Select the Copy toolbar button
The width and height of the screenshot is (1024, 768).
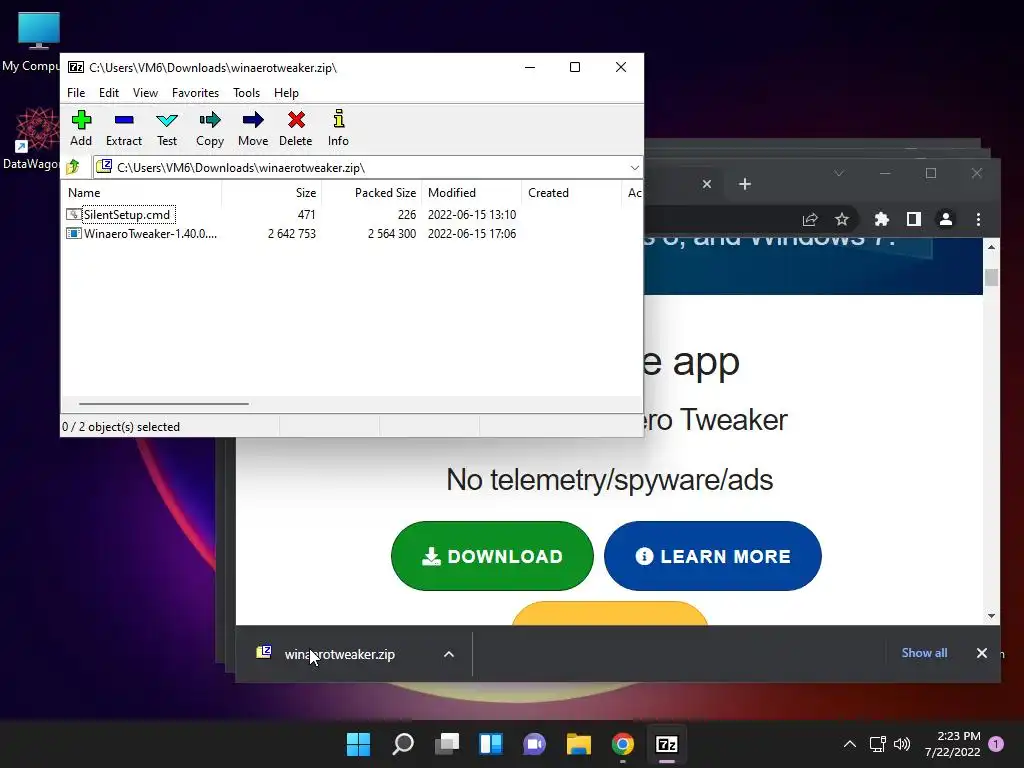[x=210, y=128]
